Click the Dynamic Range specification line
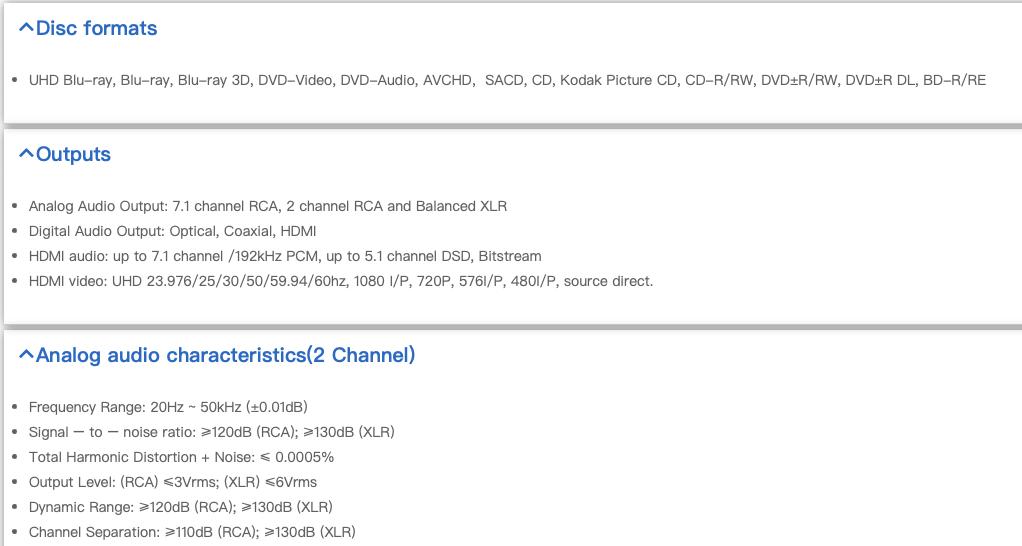Viewport: 1022px width, 546px height. click(181, 507)
